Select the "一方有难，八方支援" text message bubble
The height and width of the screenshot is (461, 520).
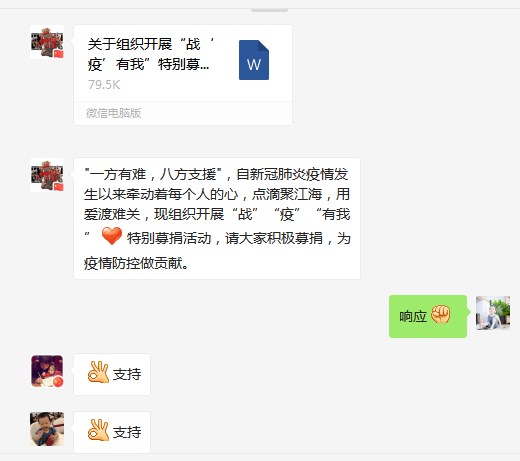click(x=217, y=219)
